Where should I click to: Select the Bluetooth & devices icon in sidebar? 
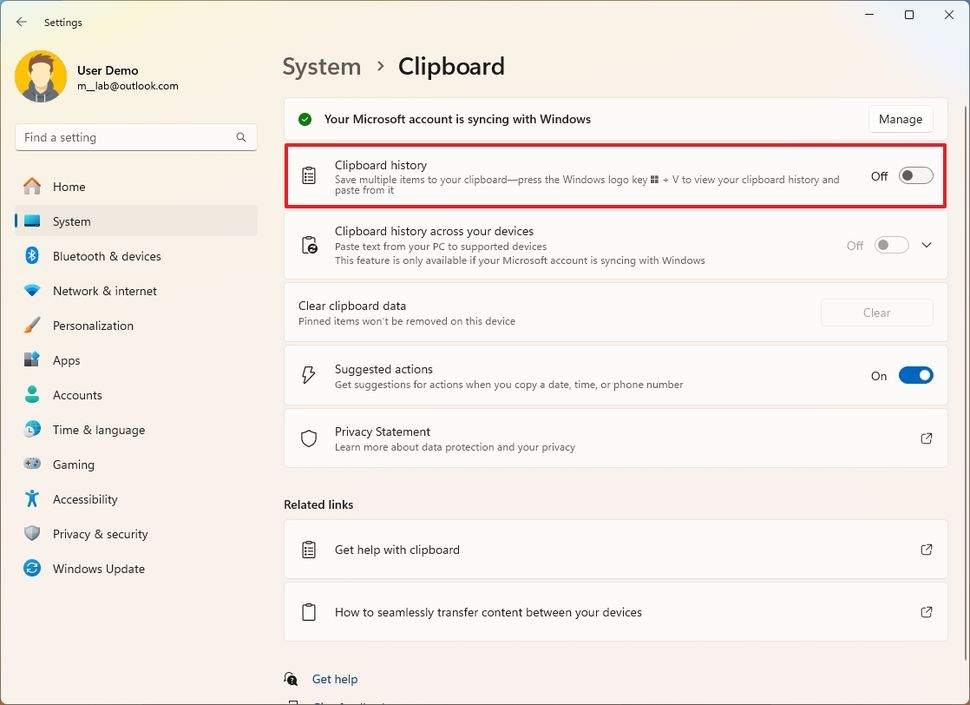coord(32,256)
